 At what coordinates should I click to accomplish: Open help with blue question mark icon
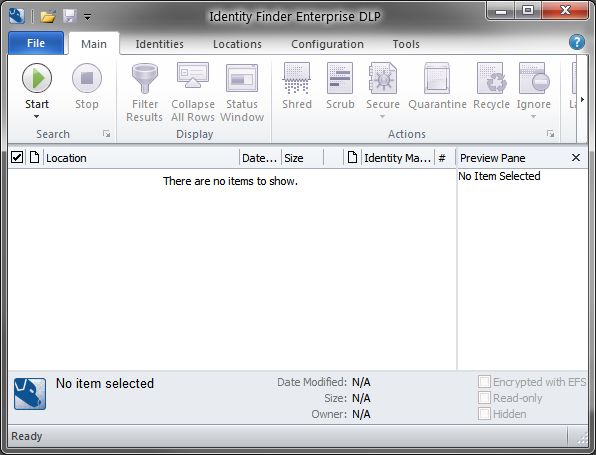577,42
